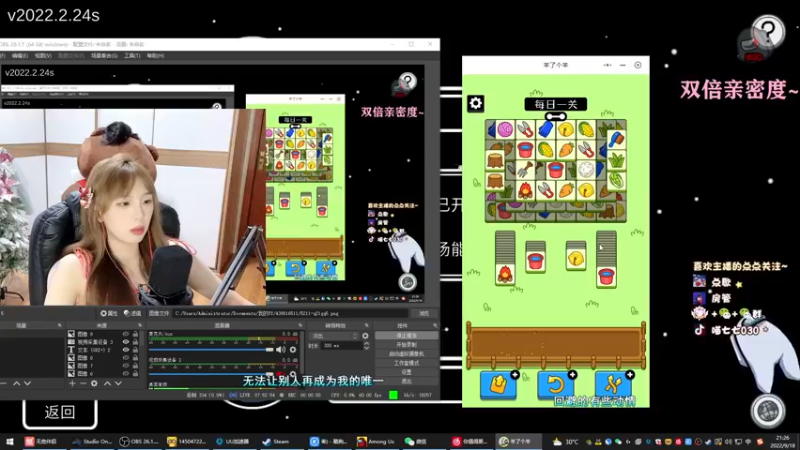The image size is (800, 450).
Task: Open the game settings gear icon
Action: pos(476,104)
